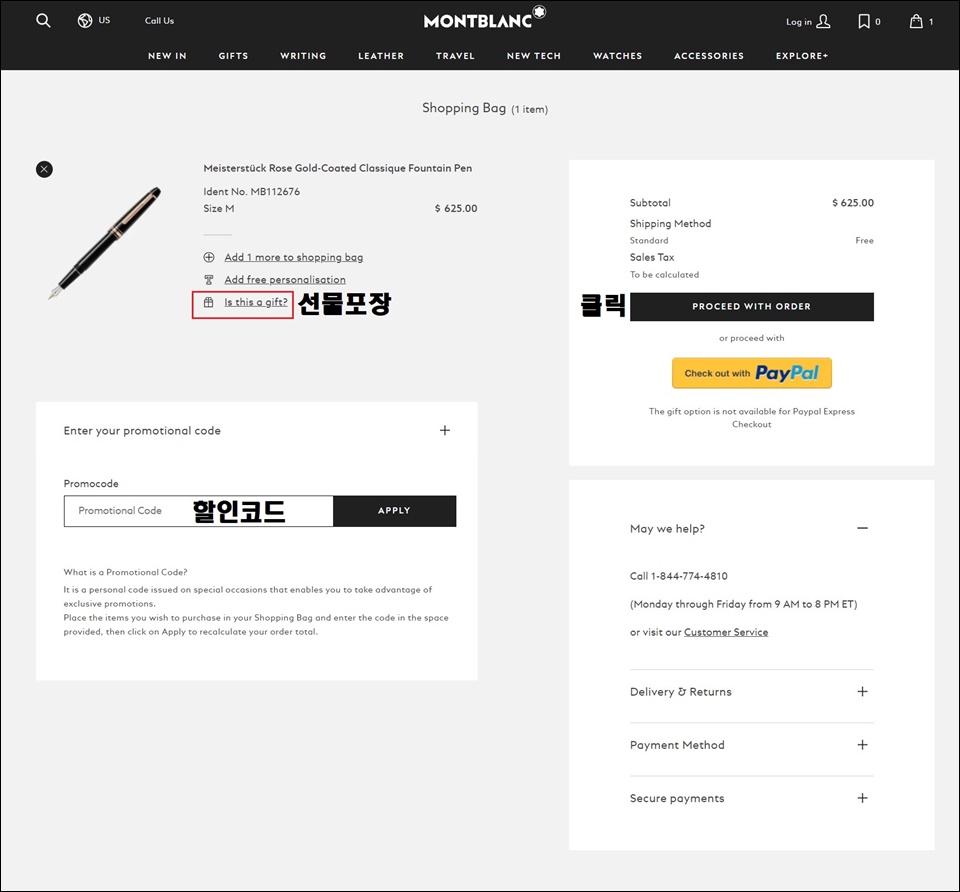
Task: Select the US country label
Action: [104, 20]
